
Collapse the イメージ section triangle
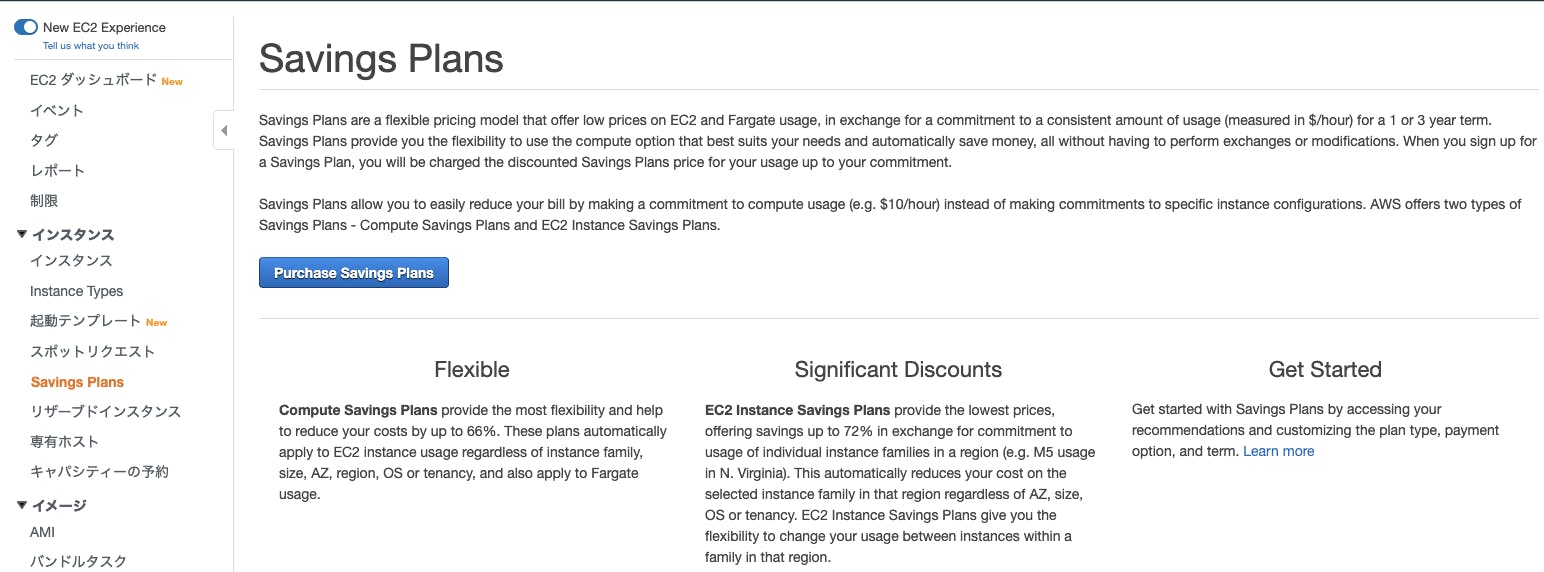[x=22, y=505]
